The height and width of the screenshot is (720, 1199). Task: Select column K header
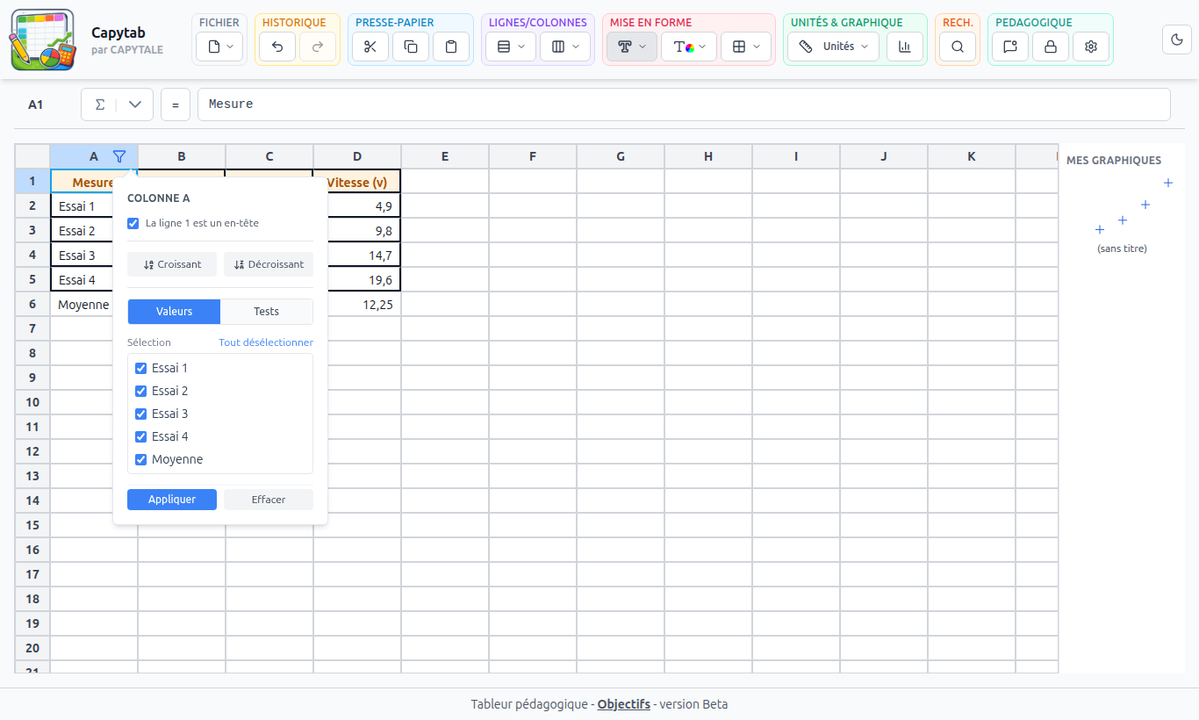pos(971,156)
